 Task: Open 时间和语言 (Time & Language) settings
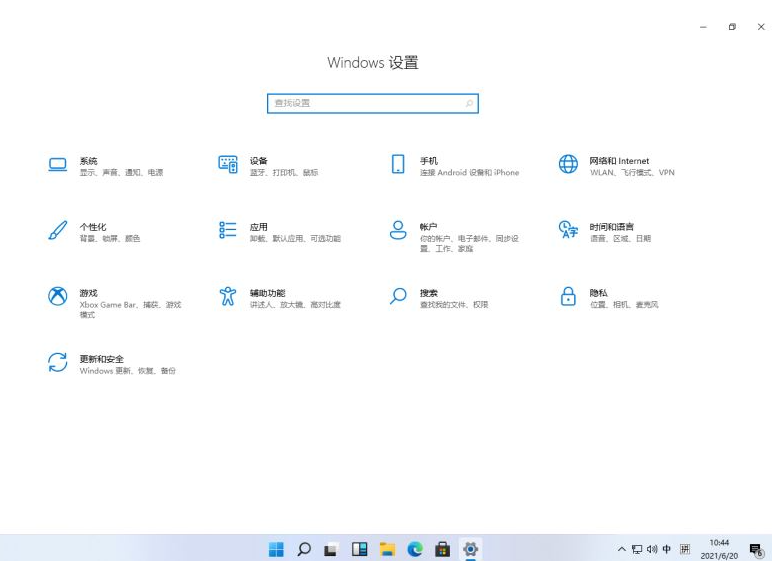click(611, 227)
